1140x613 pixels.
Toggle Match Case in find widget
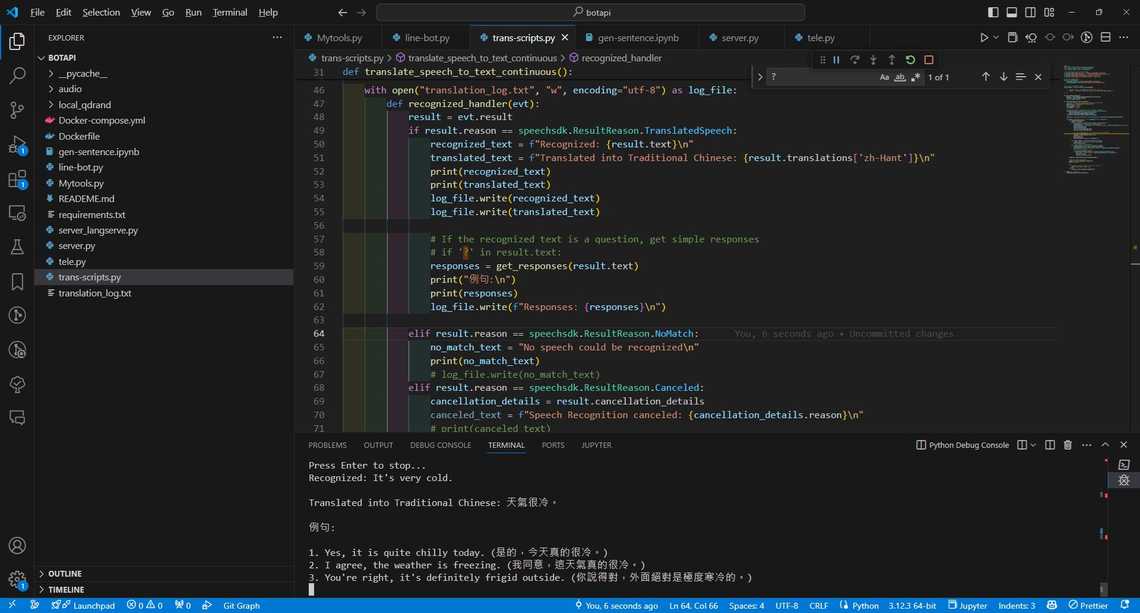884,77
